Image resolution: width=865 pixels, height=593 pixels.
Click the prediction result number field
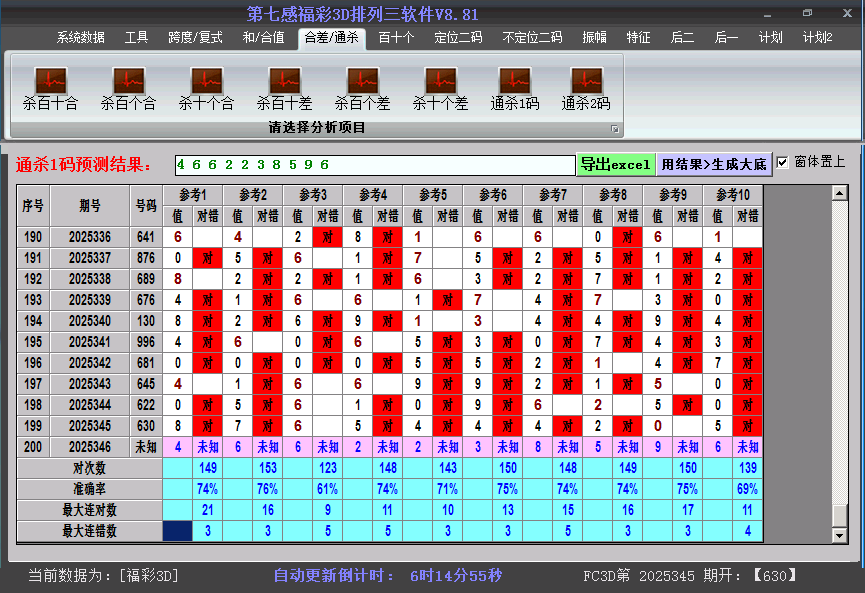coord(373,164)
